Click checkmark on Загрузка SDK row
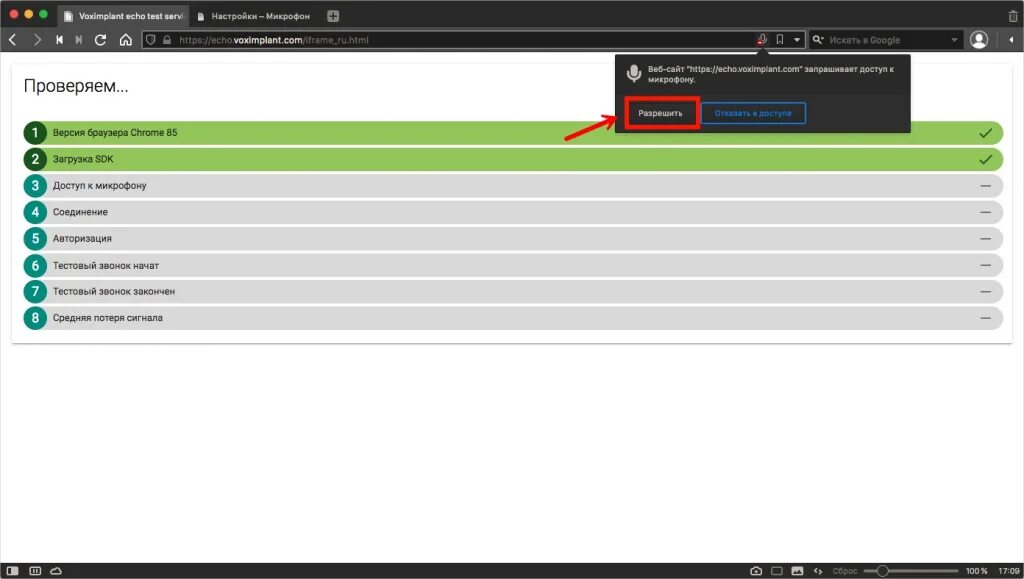Image resolution: width=1024 pixels, height=579 pixels. 985,159
